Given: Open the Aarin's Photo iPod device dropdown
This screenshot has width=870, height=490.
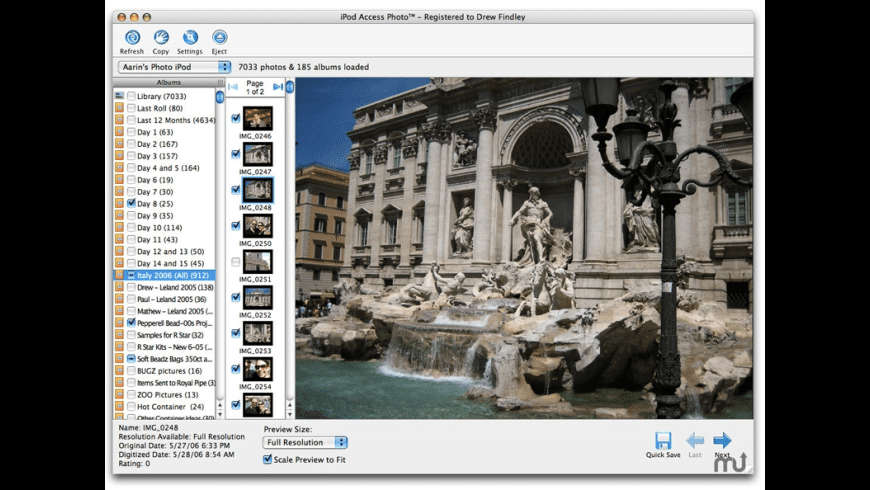Looking at the screenshot, I should coord(174,67).
